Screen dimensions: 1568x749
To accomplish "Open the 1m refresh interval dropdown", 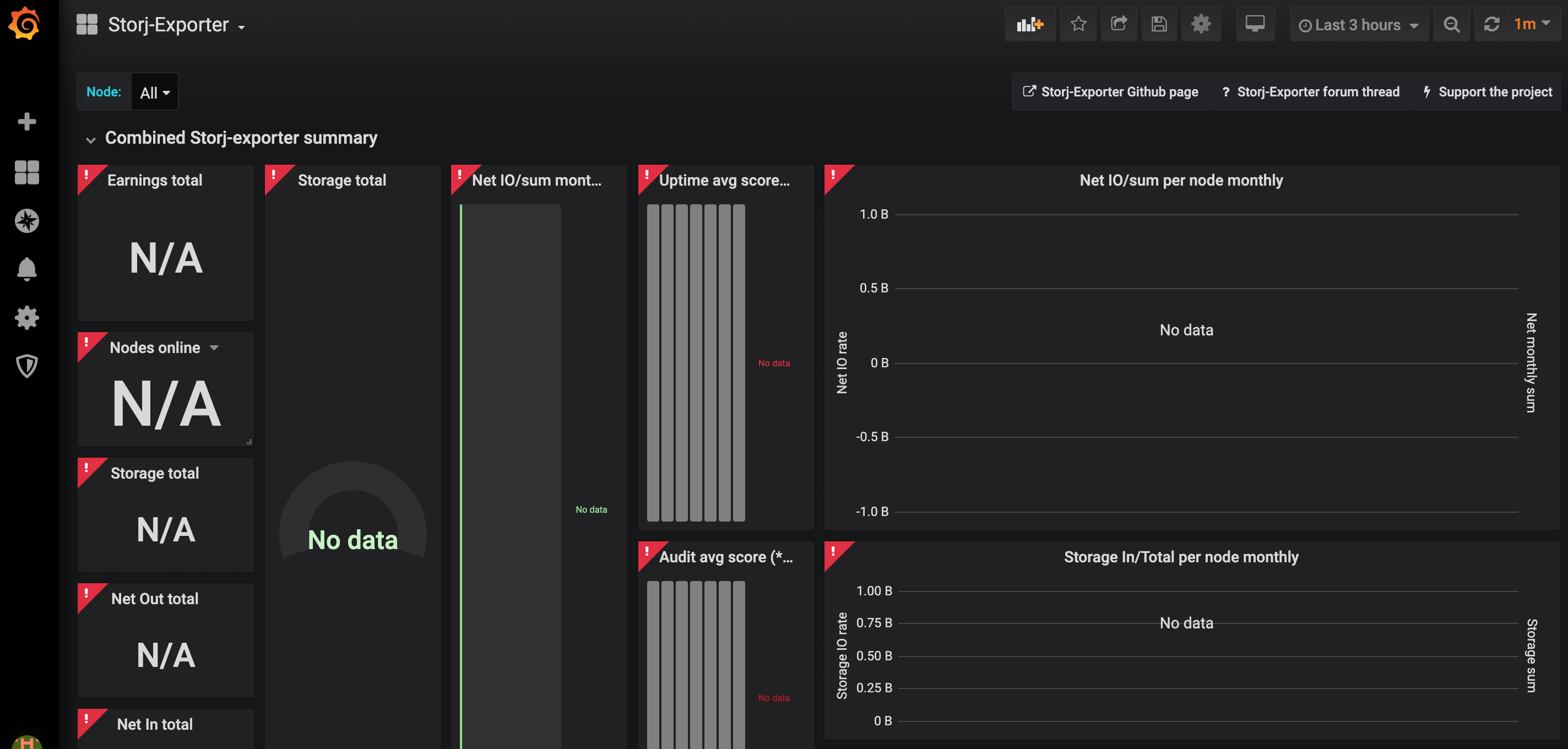I will 1532,24.
